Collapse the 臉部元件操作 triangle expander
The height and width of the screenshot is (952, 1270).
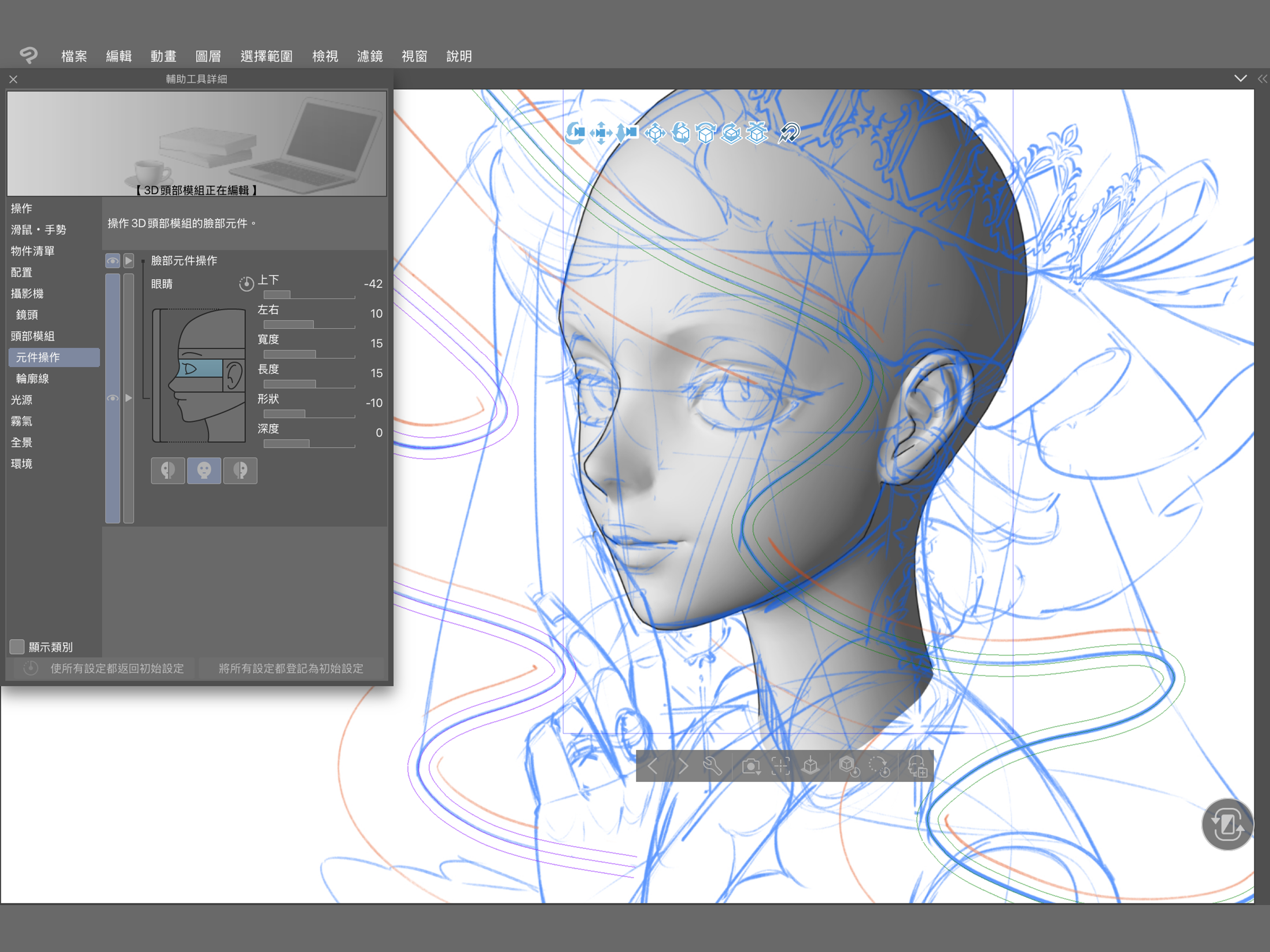[129, 261]
